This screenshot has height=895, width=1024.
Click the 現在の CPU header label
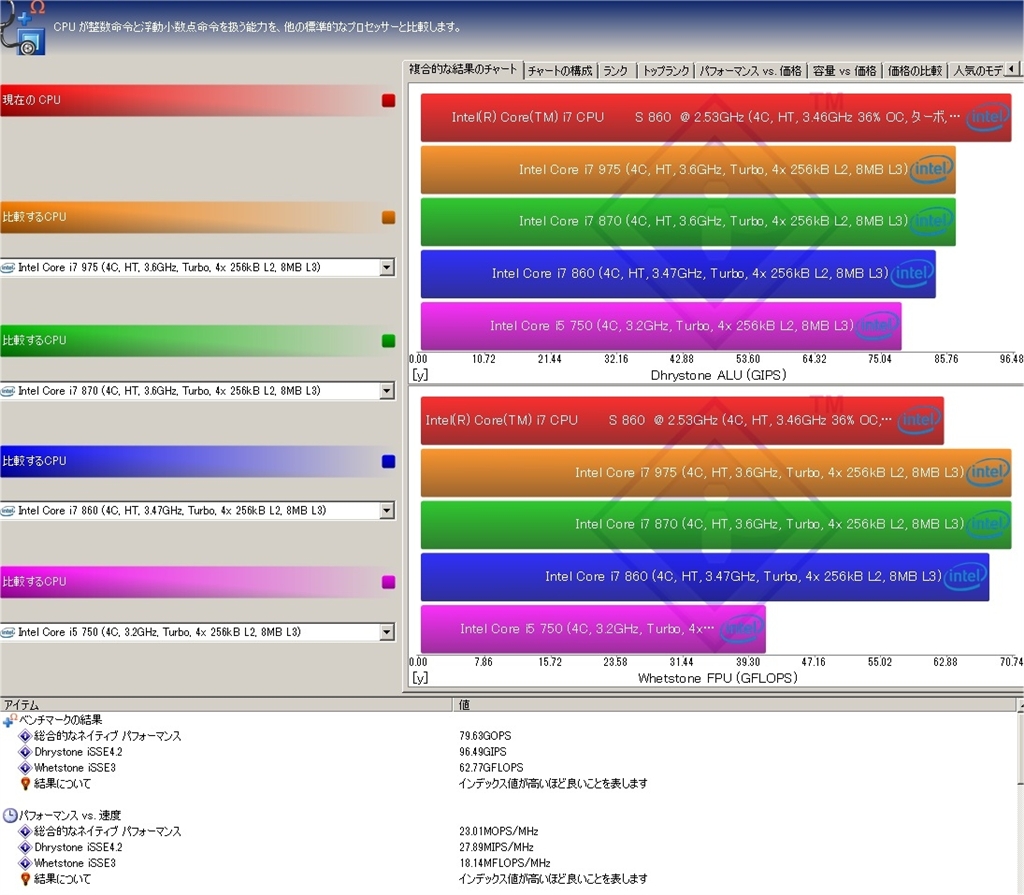[31, 100]
